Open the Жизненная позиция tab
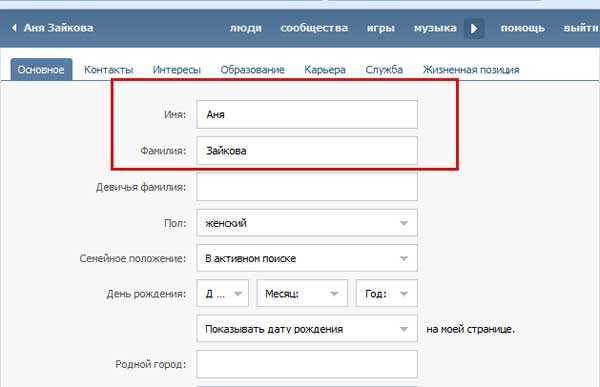Viewport: 600px width, 387px height. coord(471,70)
